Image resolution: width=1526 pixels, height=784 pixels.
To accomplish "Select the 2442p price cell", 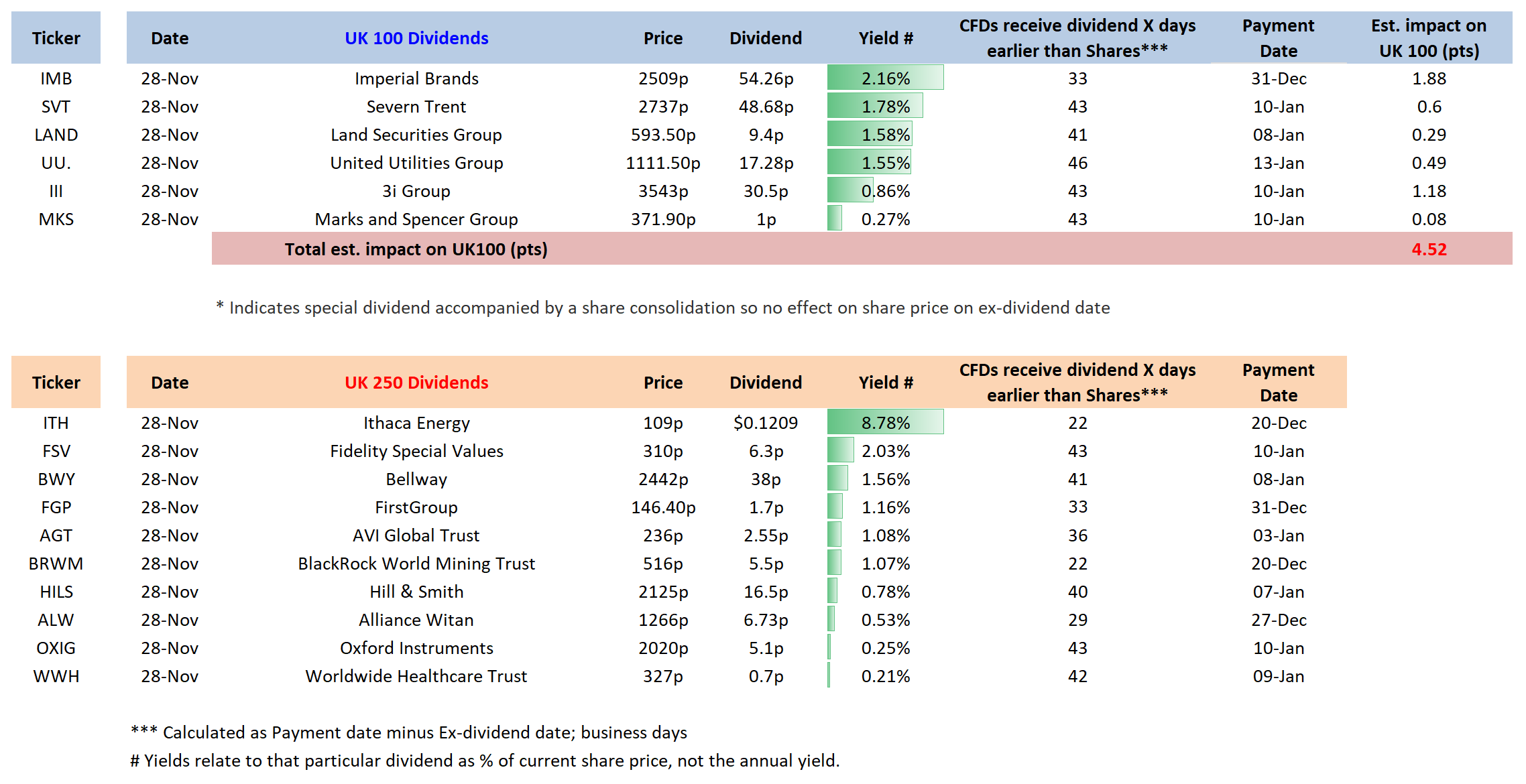I will click(x=663, y=479).
